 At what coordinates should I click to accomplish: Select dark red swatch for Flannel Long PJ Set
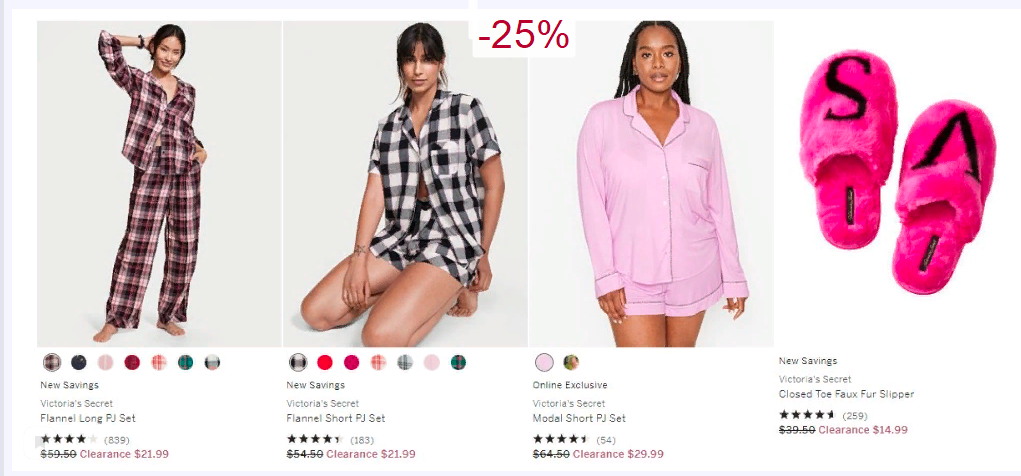click(132, 362)
